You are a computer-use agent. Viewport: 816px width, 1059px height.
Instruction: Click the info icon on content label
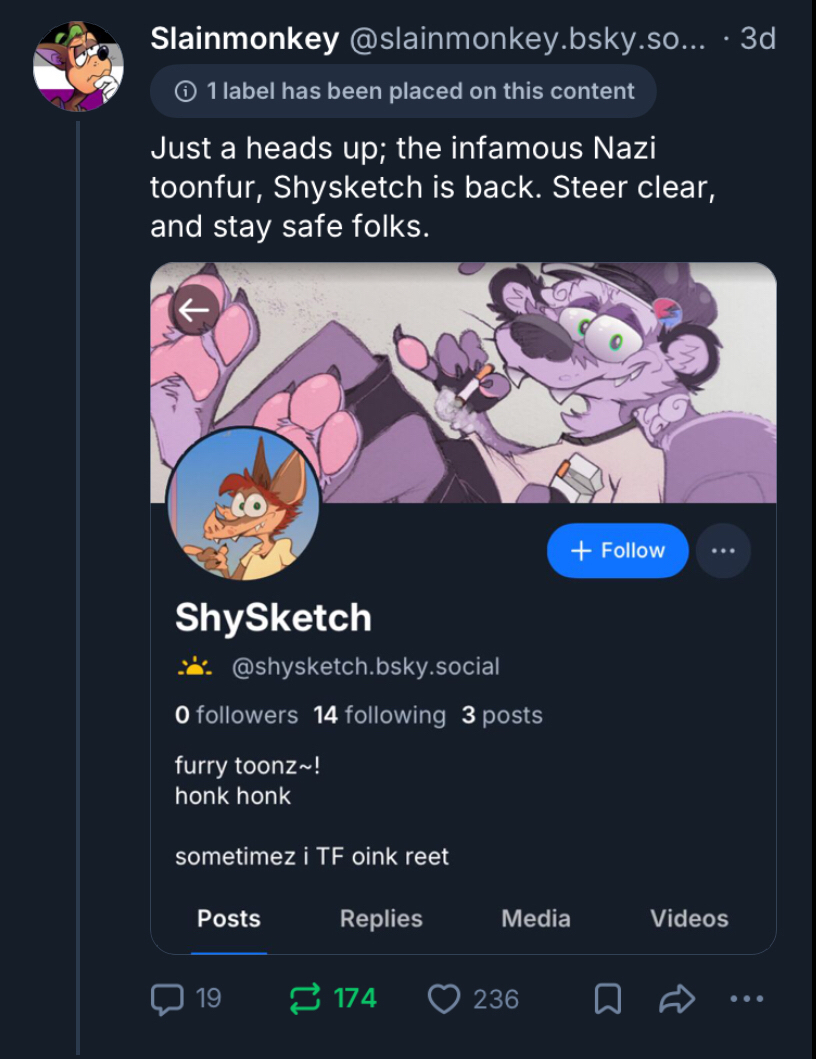pos(185,91)
